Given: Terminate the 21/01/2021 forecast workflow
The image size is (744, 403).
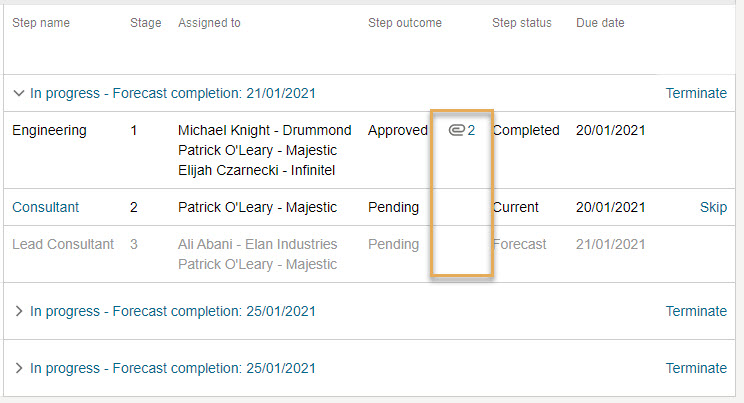Looking at the screenshot, I should tap(696, 93).
